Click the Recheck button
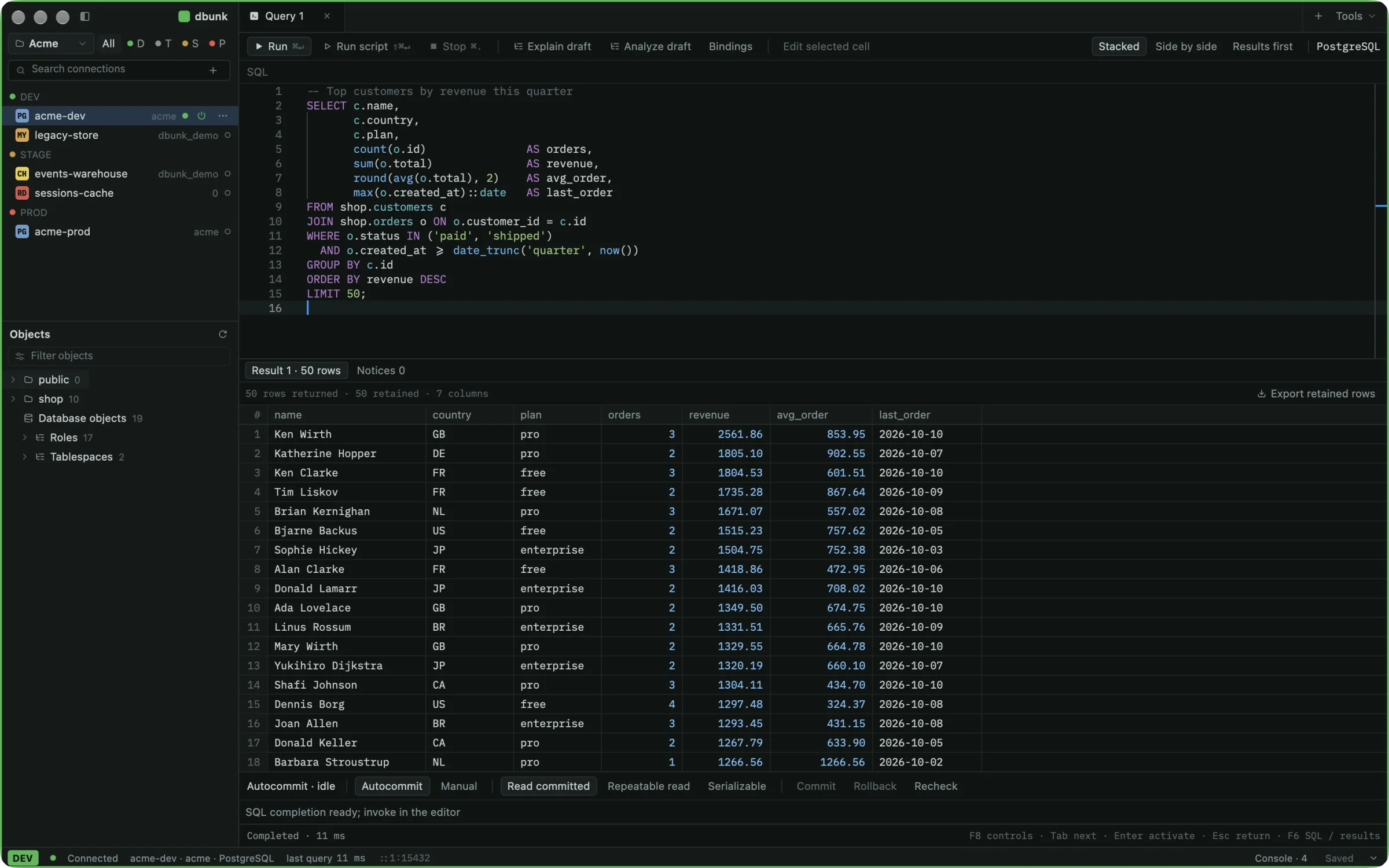This screenshot has width=1389, height=868. coord(935,786)
